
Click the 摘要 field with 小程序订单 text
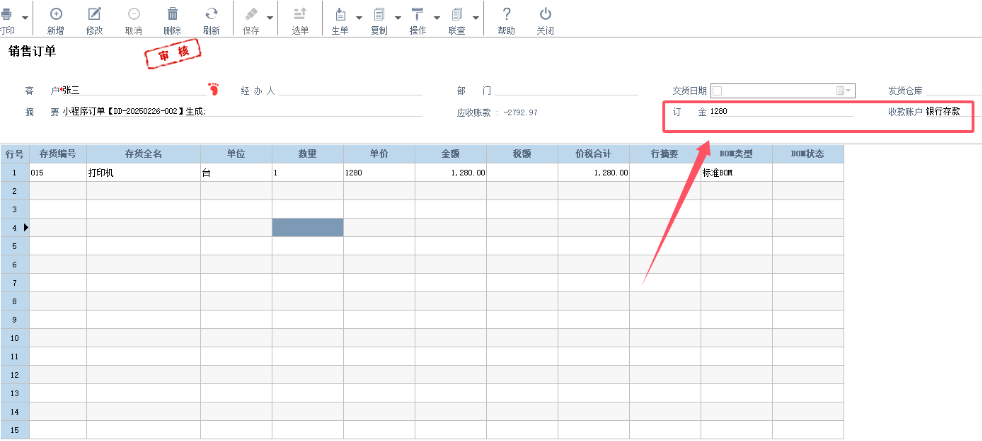pyautogui.click(x=242, y=112)
